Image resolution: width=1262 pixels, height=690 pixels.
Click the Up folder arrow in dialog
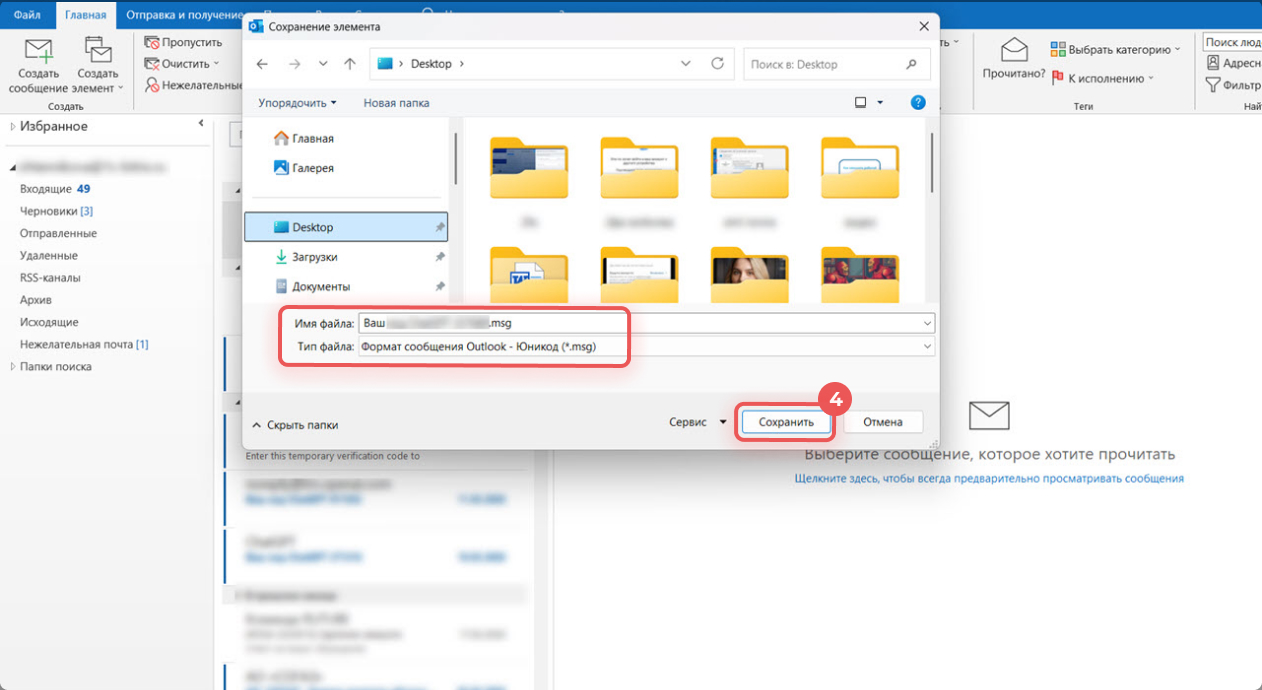pos(349,64)
